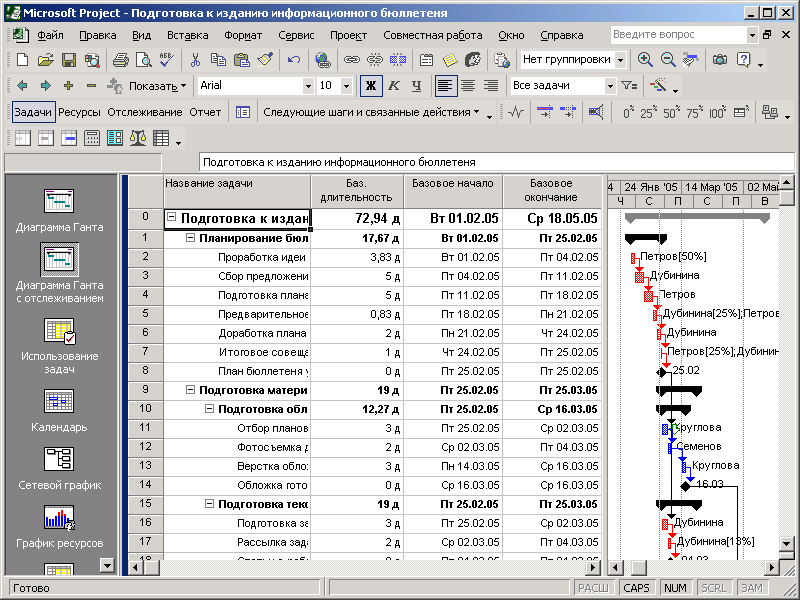Paste from clipboard icon
This screenshot has height=600, width=800.
[241, 60]
